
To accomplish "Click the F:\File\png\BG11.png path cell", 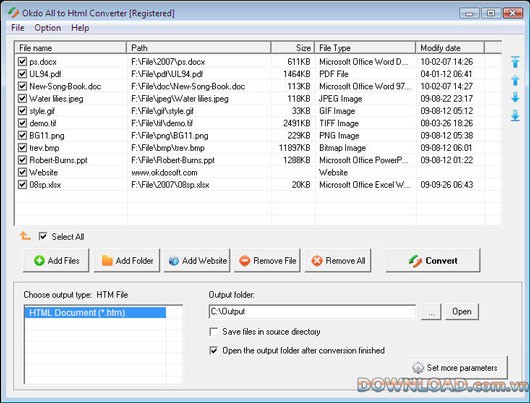I will 170,136.
